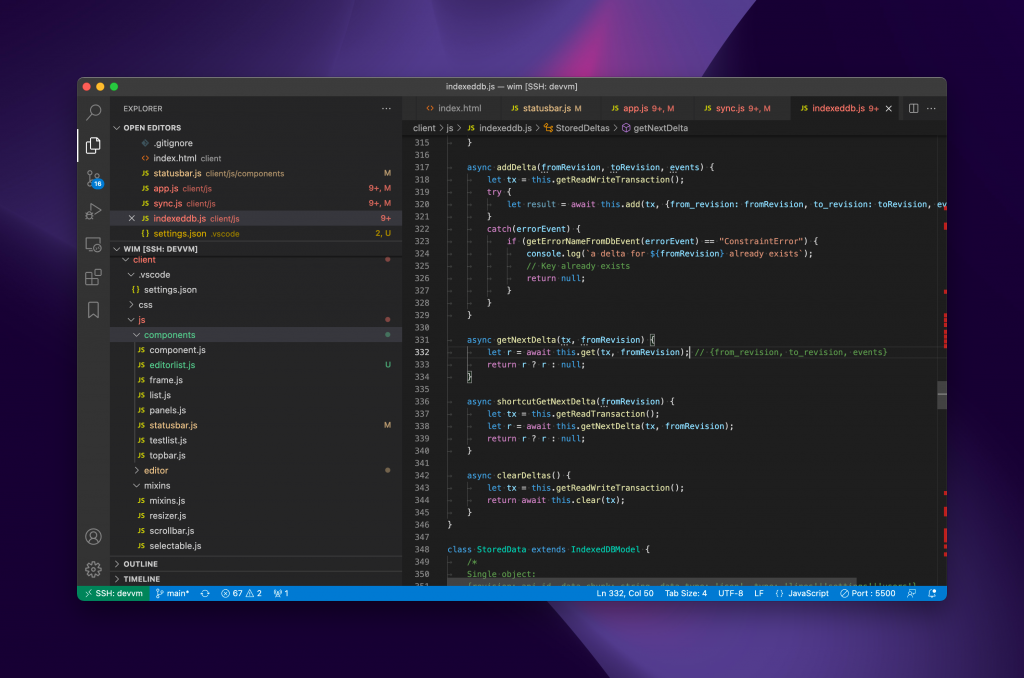
Task: Close the indexeddb.js editor tab
Action: (889, 108)
